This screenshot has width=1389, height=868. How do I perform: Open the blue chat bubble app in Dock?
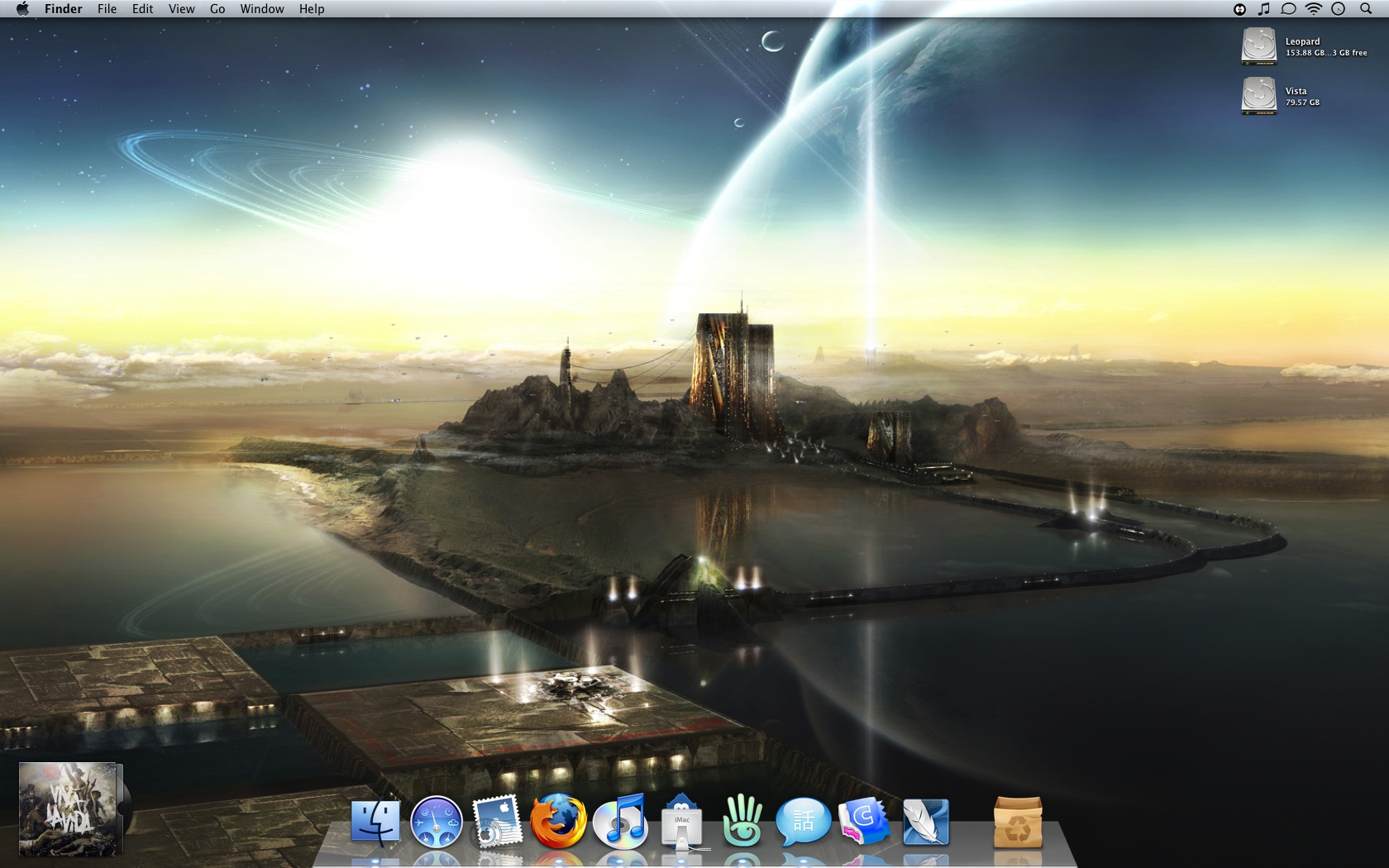[803, 822]
